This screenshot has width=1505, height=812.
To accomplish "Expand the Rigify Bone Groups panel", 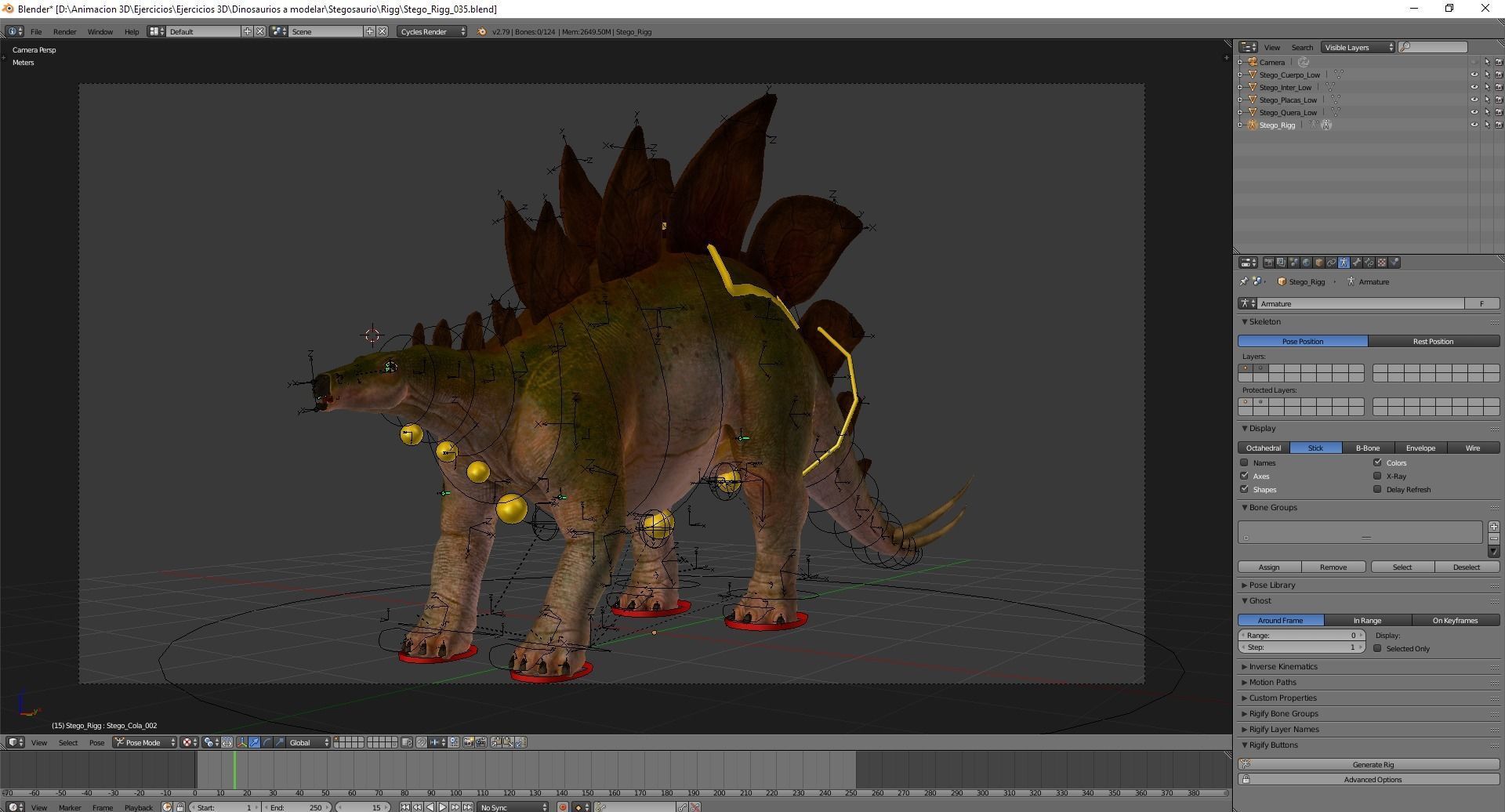I will (x=1283, y=714).
